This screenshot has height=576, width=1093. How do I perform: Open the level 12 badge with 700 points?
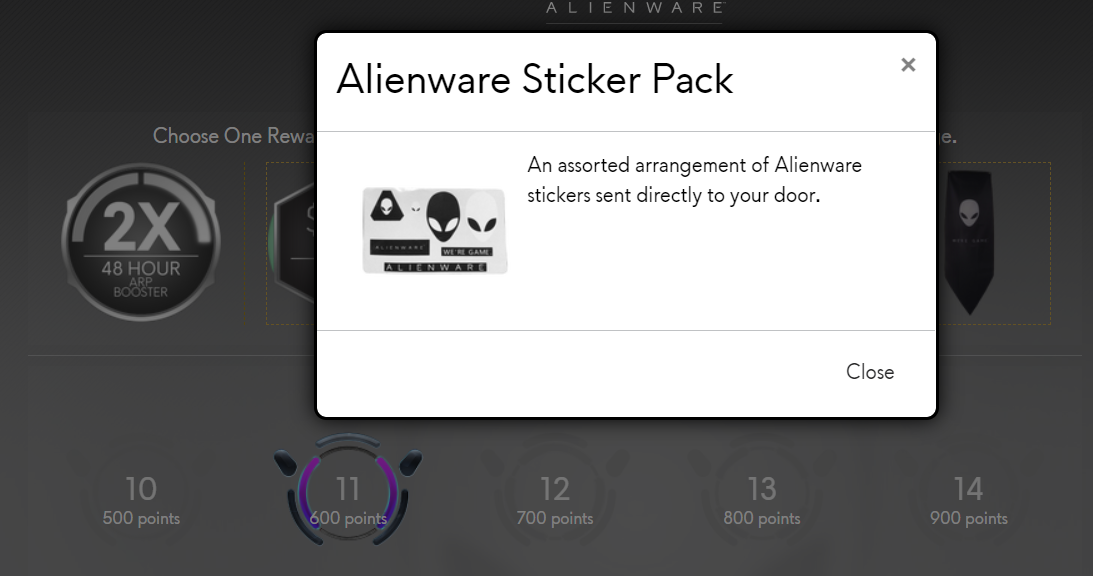click(555, 499)
